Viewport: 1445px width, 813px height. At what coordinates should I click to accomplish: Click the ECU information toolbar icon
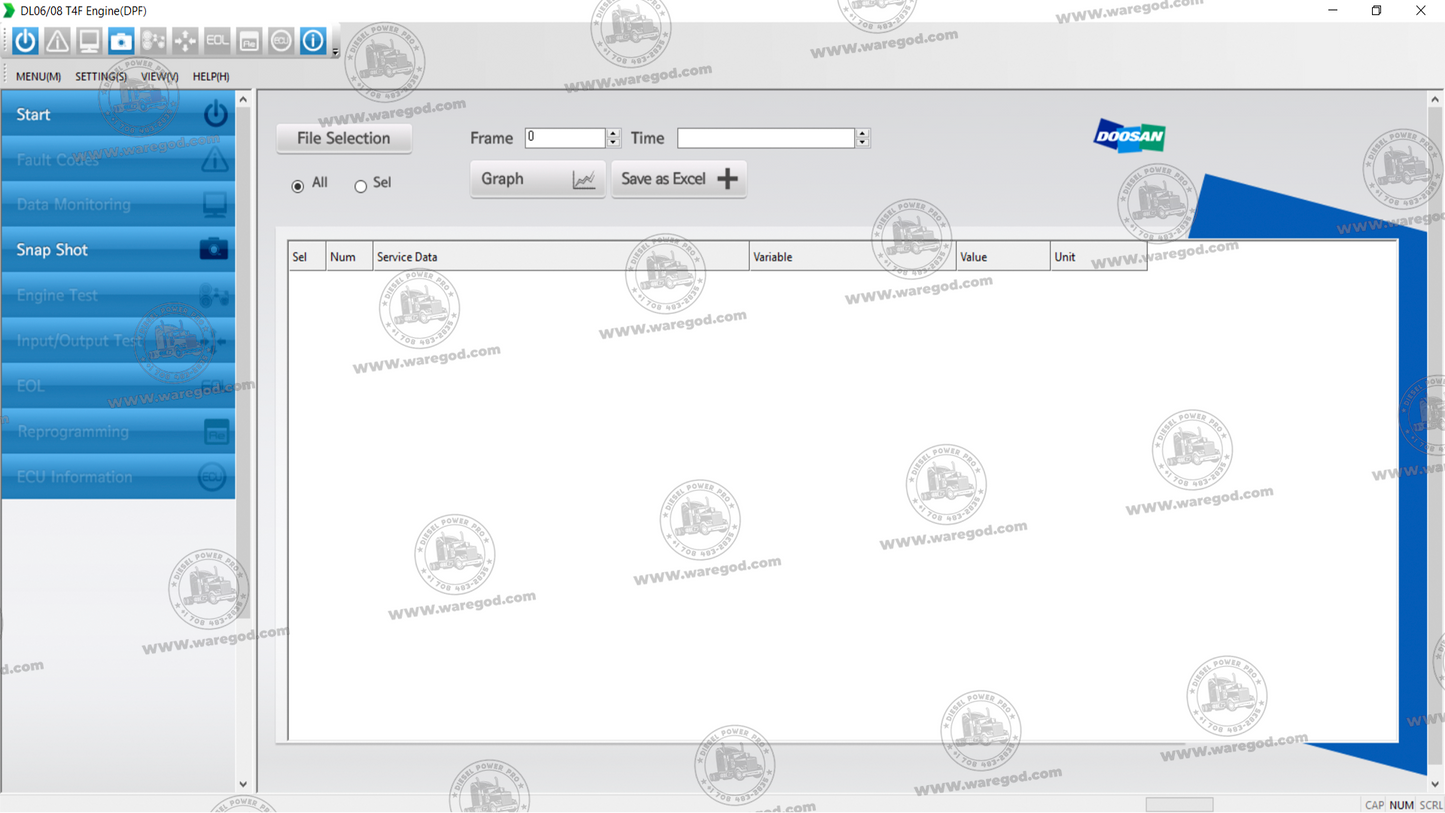click(x=281, y=41)
